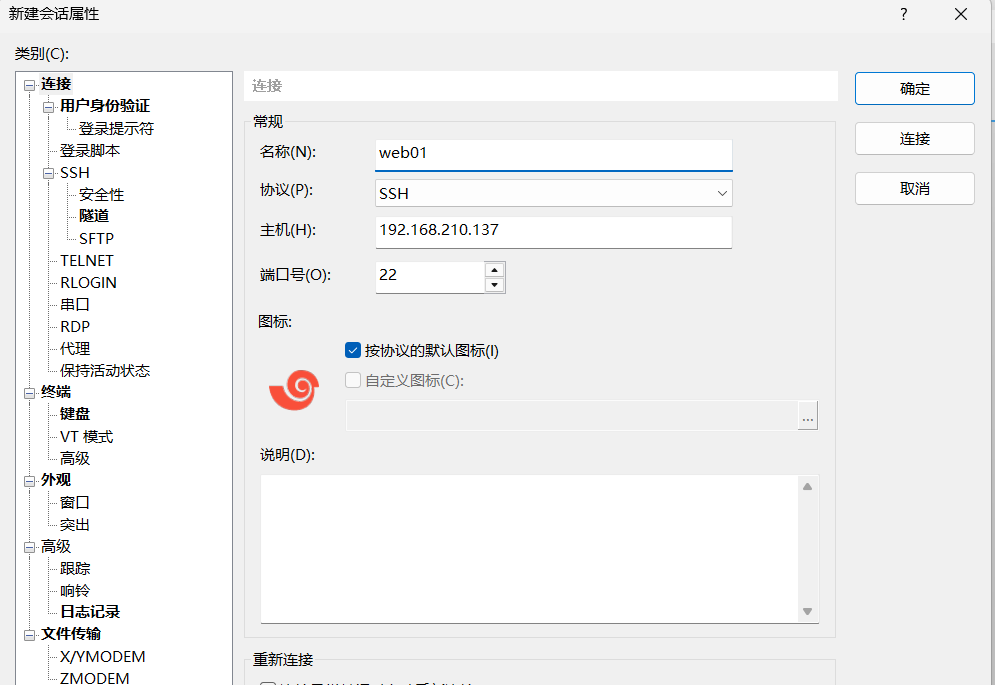The image size is (995, 685).
Task: Click the description scrollbar up arrow
Action: tap(807, 486)
